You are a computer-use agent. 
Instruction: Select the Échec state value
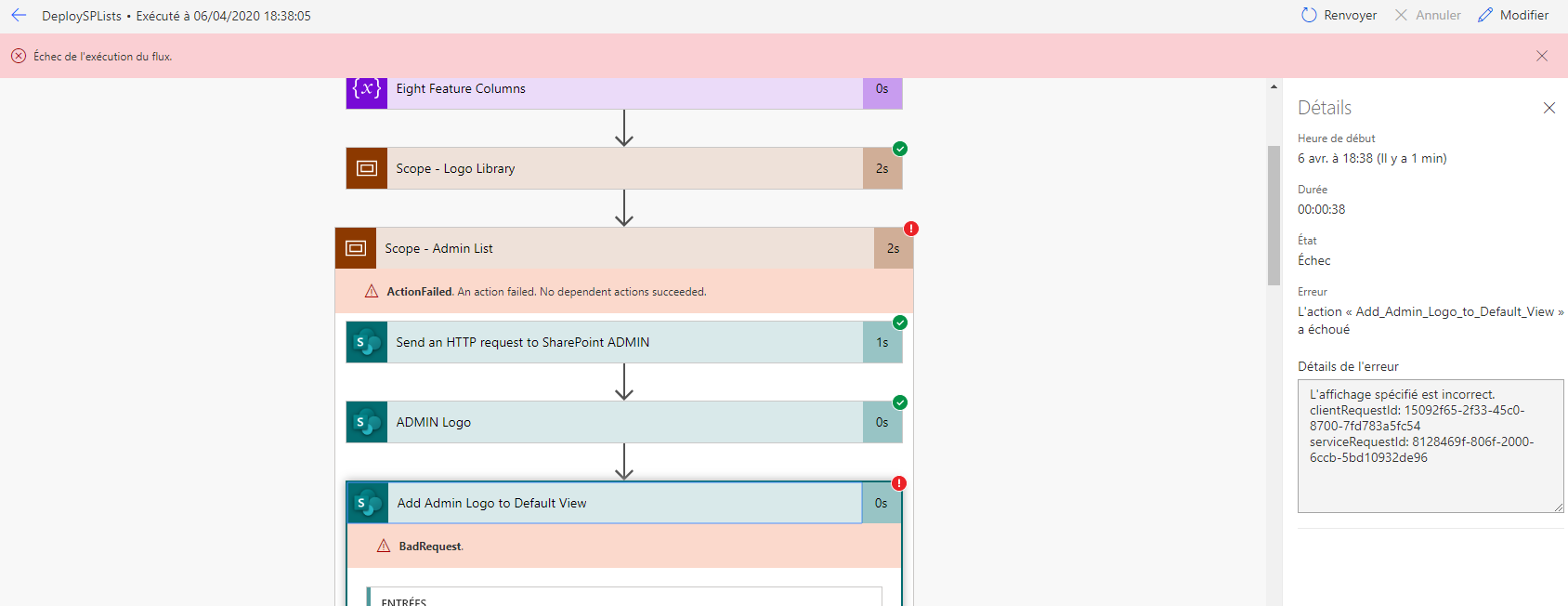click(1314, 260)
